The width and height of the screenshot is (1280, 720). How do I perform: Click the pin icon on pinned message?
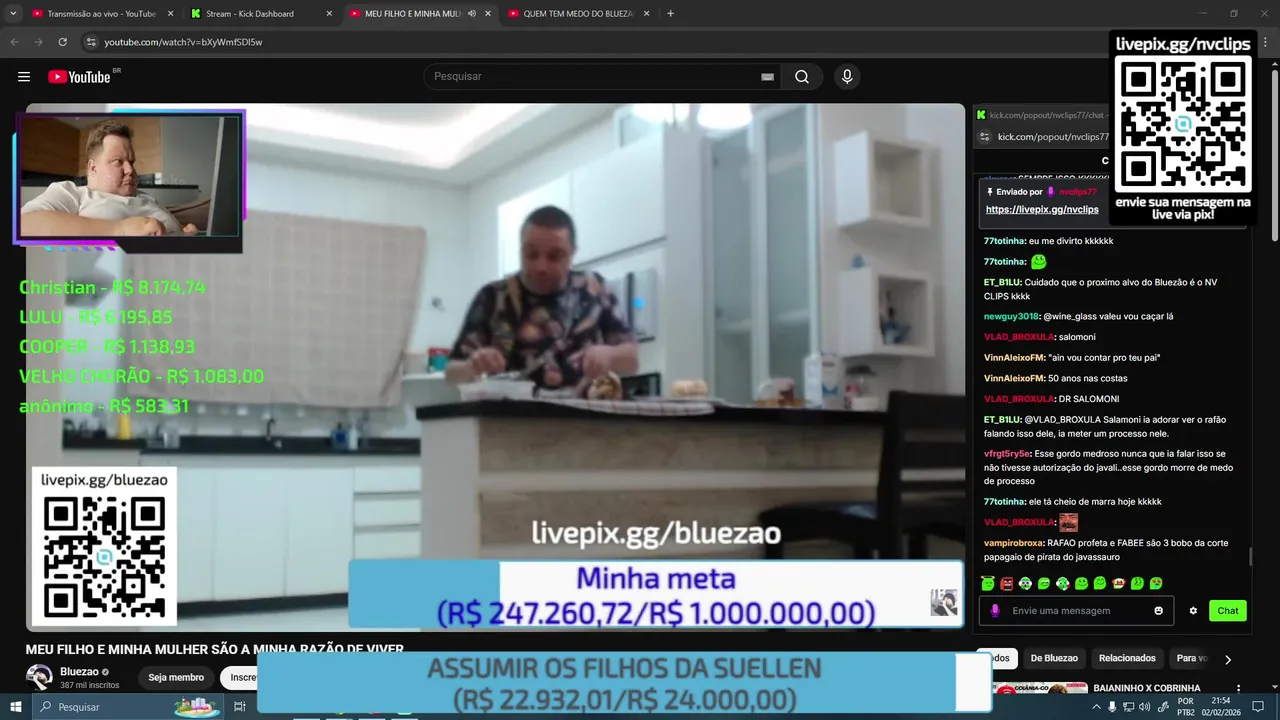pos(990,192)
